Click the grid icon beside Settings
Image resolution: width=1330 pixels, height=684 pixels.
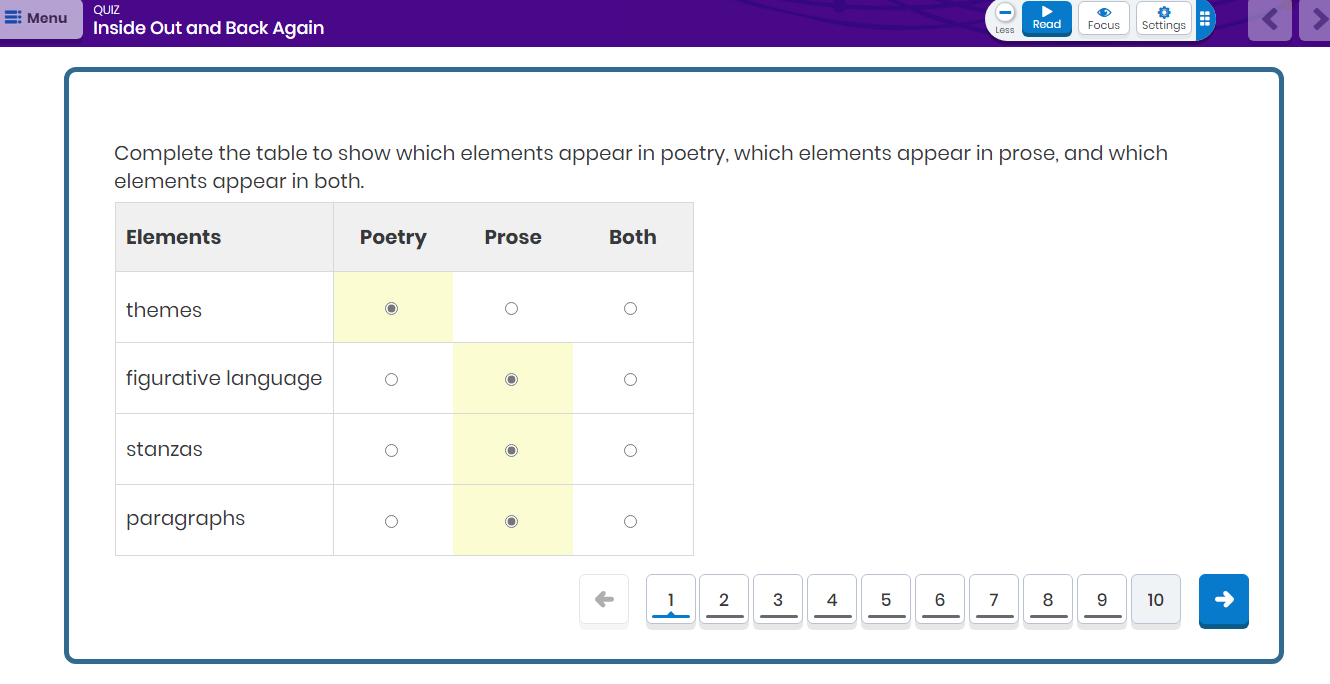(1204, 19)
